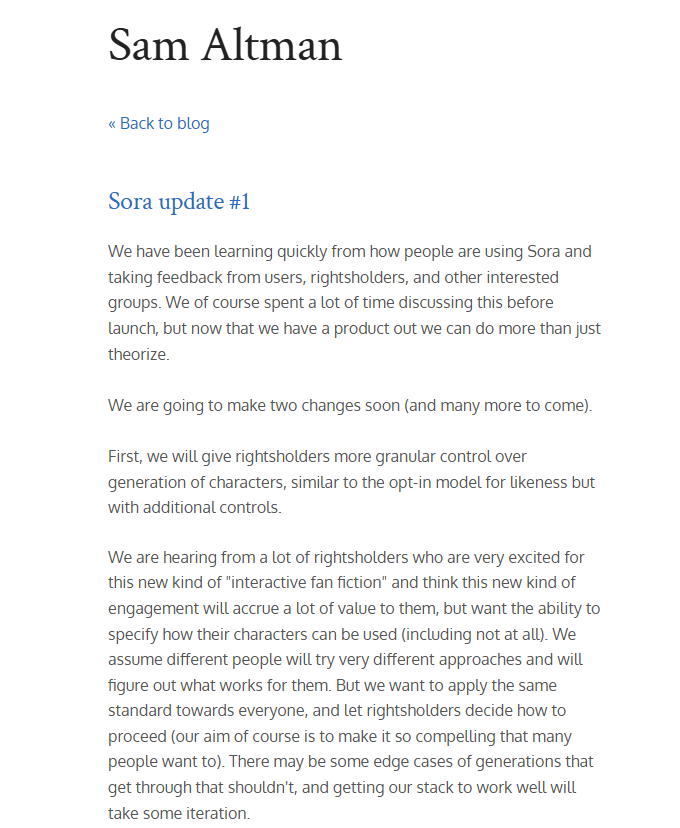Click the line "with additional controls."
680x828 pixels.
(195, 507)
